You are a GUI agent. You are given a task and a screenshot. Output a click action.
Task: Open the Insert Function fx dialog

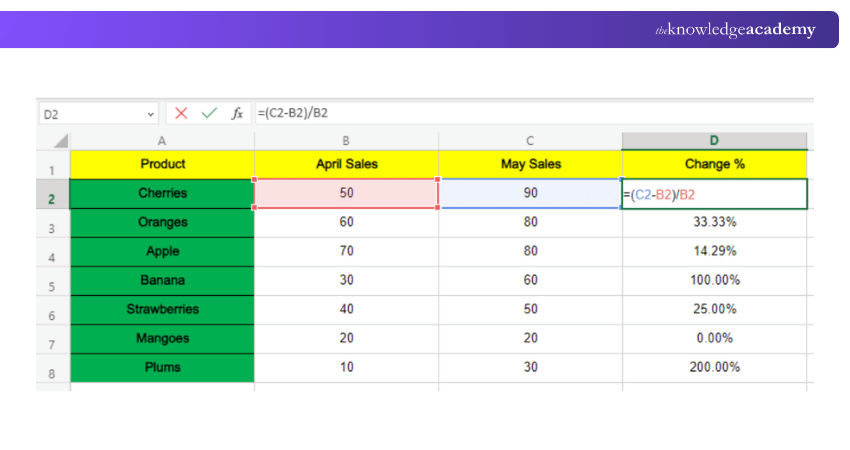pos(237,113)
